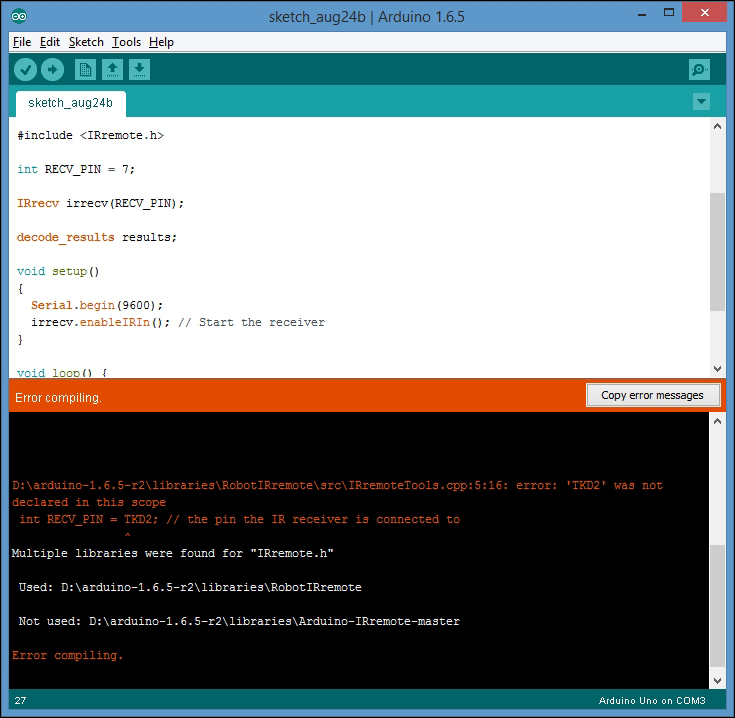This screenshot has width=735, height=718.
Task: Minimize the Arduino window
Action: 642,14
